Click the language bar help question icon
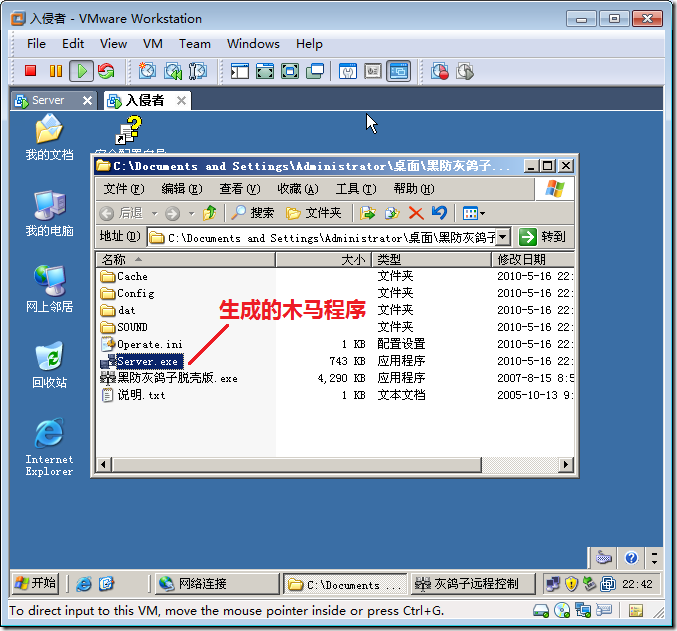 [631, 558]
